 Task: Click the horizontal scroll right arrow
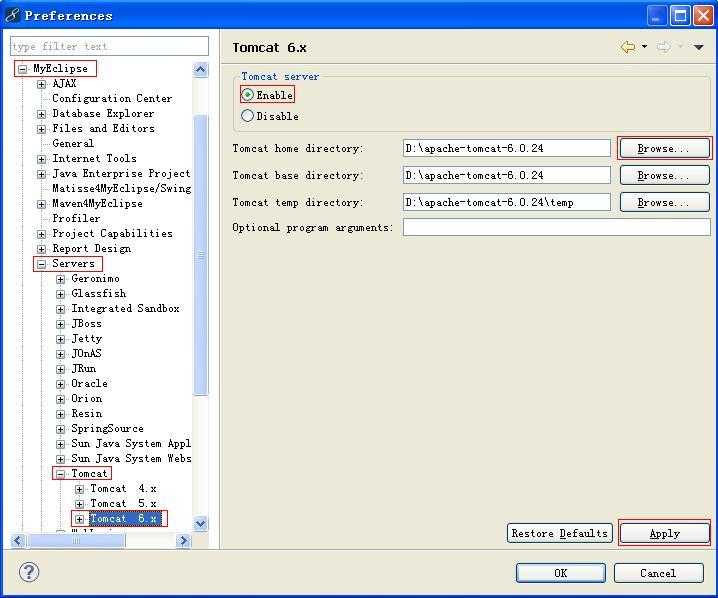[184, 541]
